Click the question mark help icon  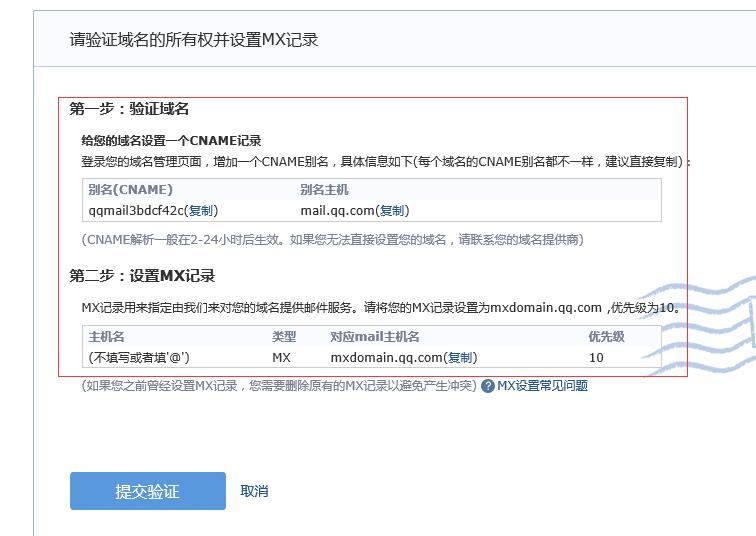[488, 386]
